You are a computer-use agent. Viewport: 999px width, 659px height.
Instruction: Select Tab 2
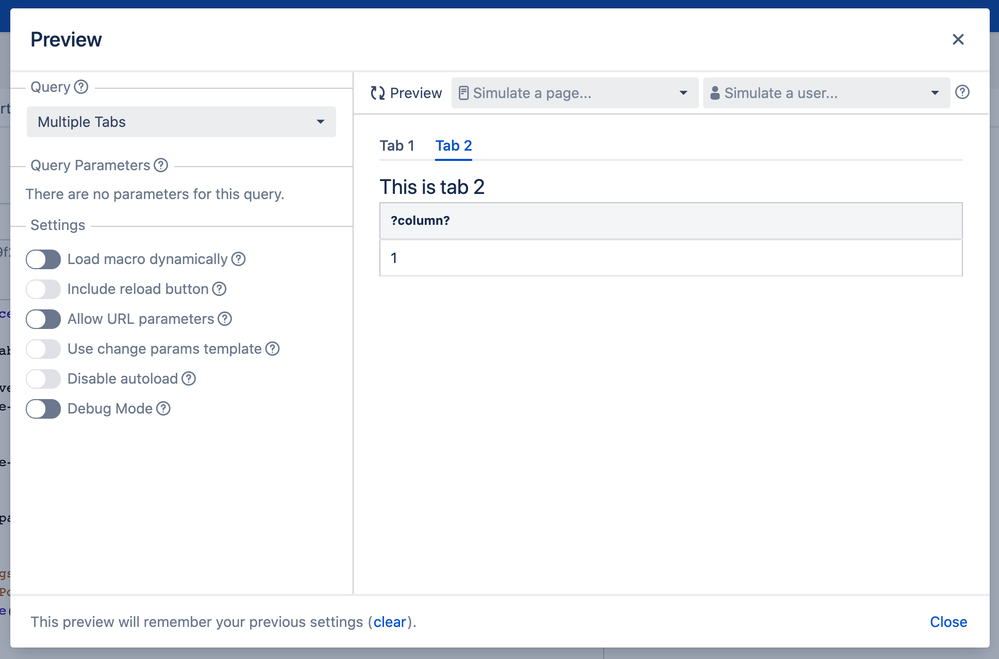coord(454,146)
